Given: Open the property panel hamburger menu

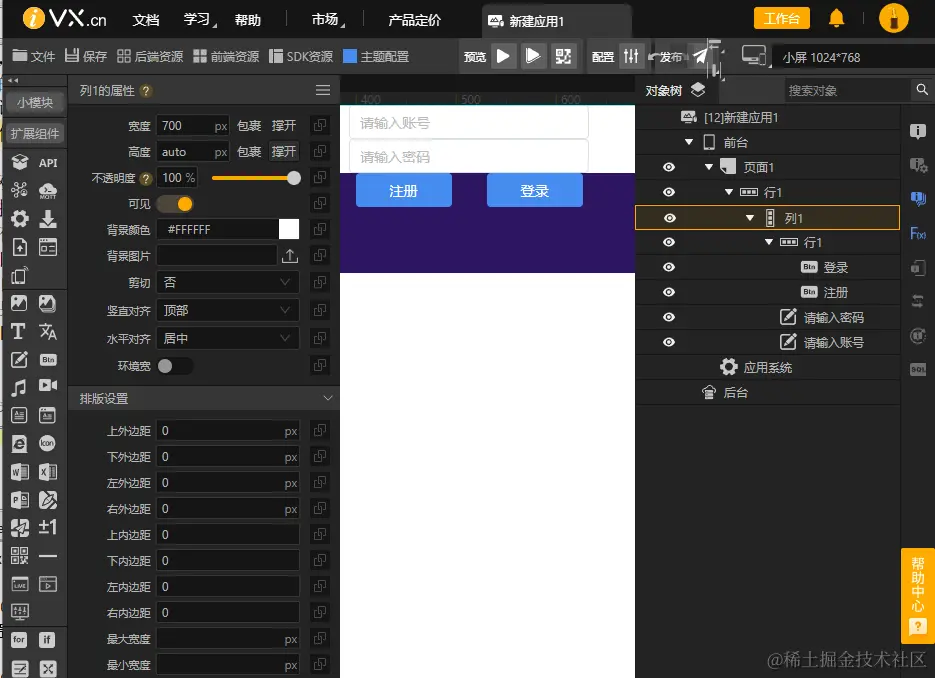Looking at the screenshot, I should (323, 90).
